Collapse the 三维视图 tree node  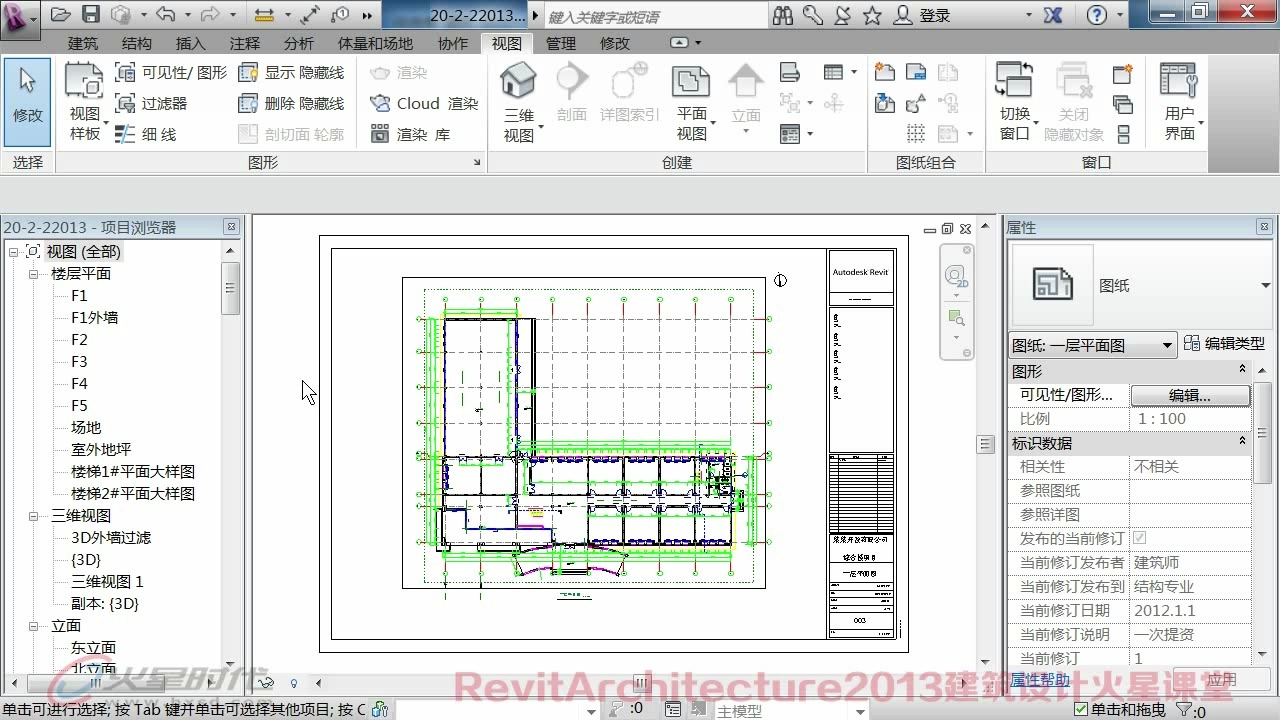click(33, 516)
